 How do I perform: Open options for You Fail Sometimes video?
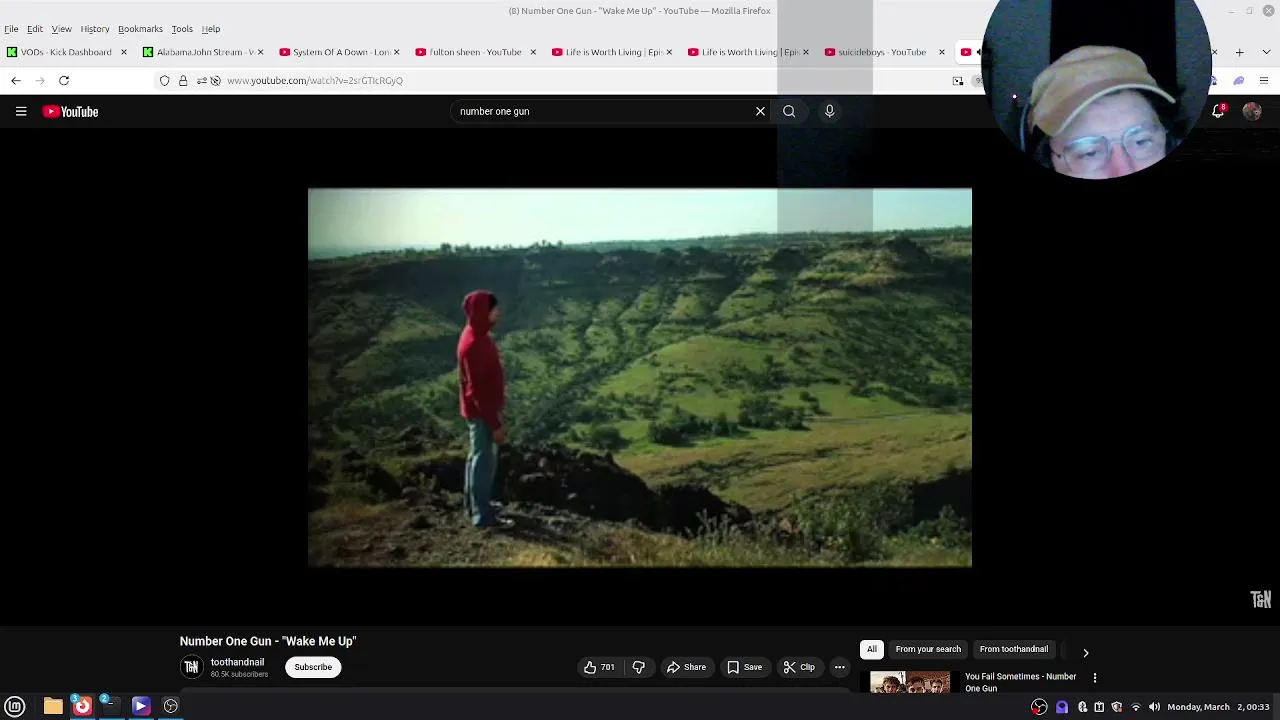pyautogui.click(x=1094, y=678)
